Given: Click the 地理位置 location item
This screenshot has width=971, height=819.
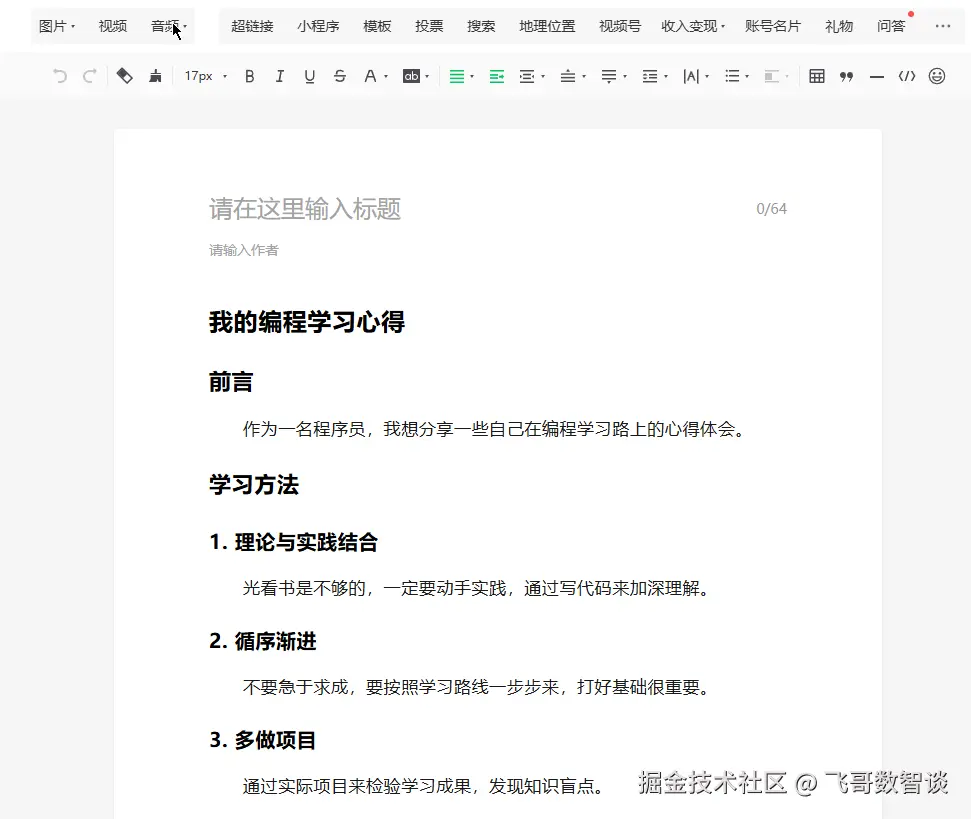Looking at the screenshot, I should coord(547,26).
